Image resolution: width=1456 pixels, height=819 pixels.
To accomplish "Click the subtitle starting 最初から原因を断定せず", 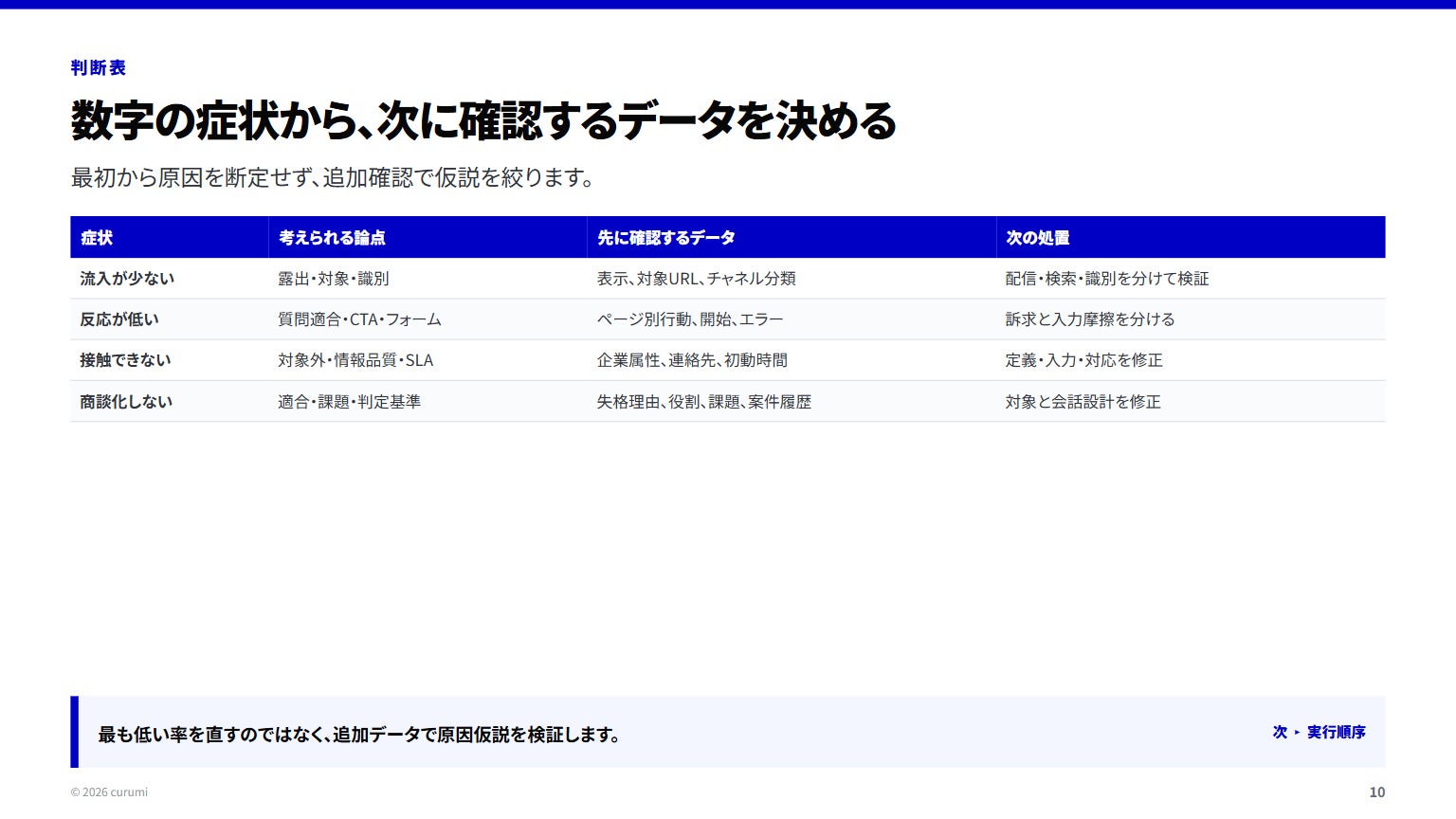I will click(333, 177).
